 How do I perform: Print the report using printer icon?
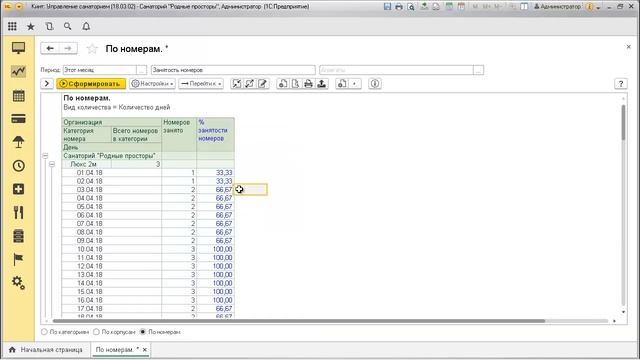tap(309, 84)
